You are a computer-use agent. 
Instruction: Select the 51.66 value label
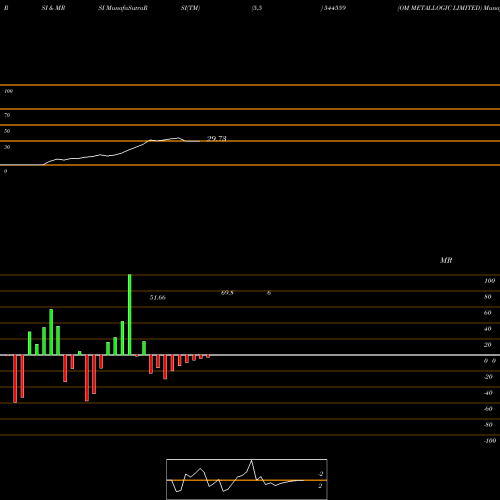(158, 297)
